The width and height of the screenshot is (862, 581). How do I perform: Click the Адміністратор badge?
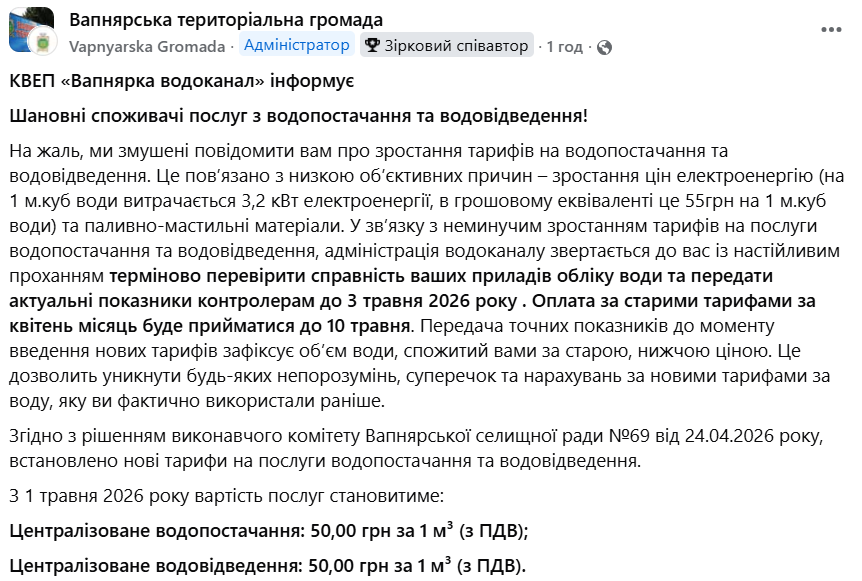297,45
